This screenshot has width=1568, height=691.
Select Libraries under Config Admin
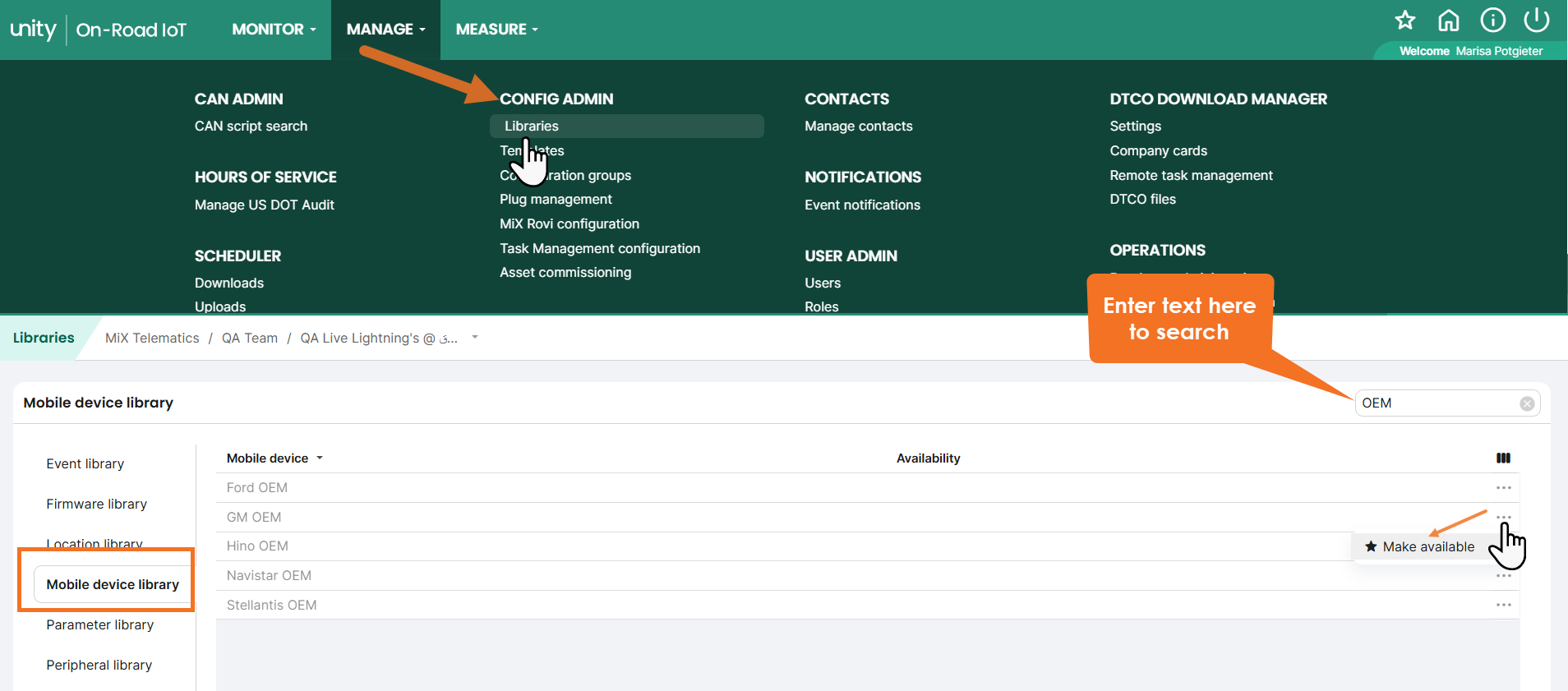point(627,126)
